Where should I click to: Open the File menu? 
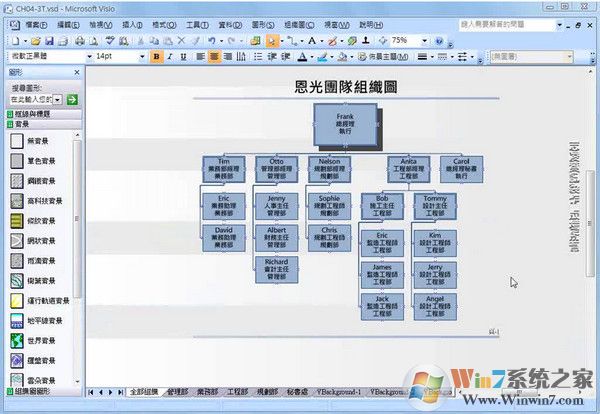36,25
